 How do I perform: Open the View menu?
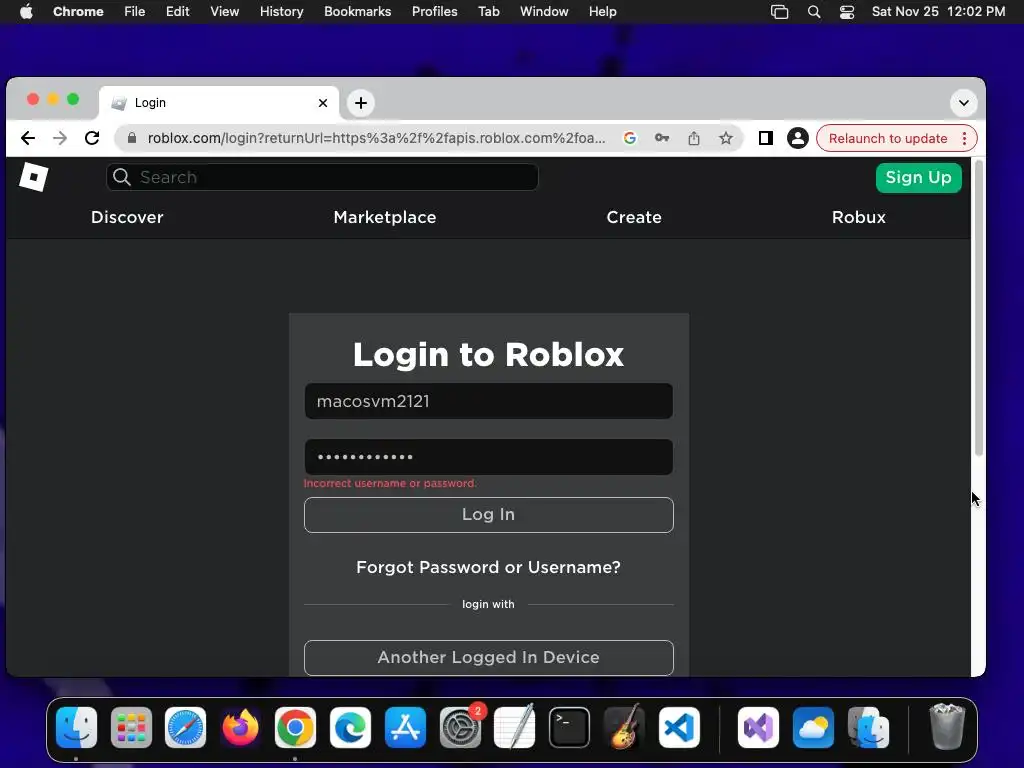[225, 11]
